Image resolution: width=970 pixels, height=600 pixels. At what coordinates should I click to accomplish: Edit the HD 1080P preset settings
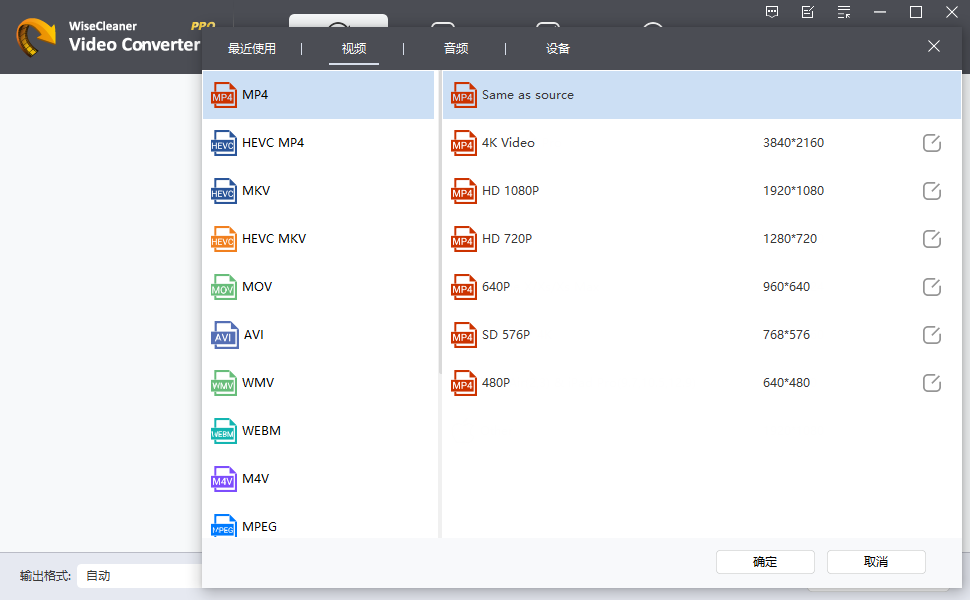point(932,191)
